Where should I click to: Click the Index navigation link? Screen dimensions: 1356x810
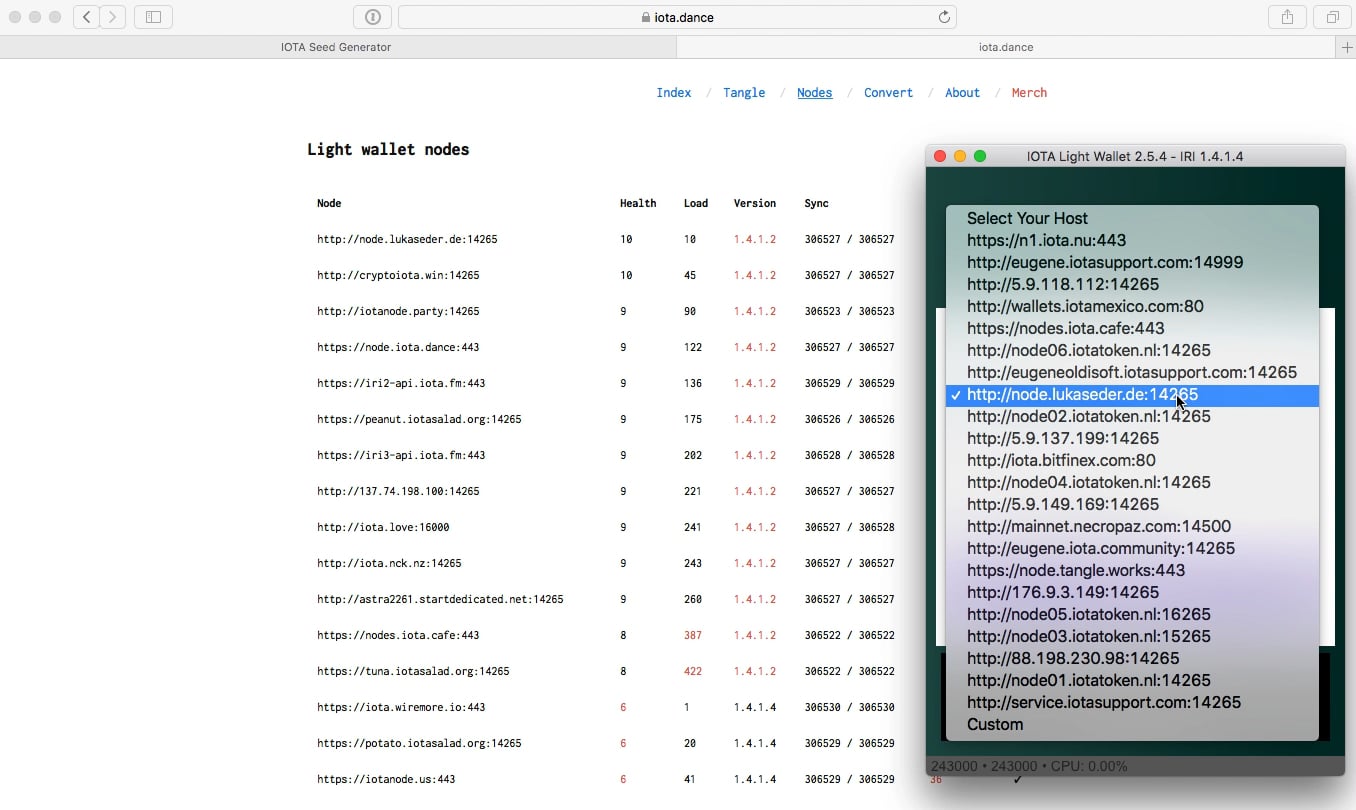click(673, 93)
